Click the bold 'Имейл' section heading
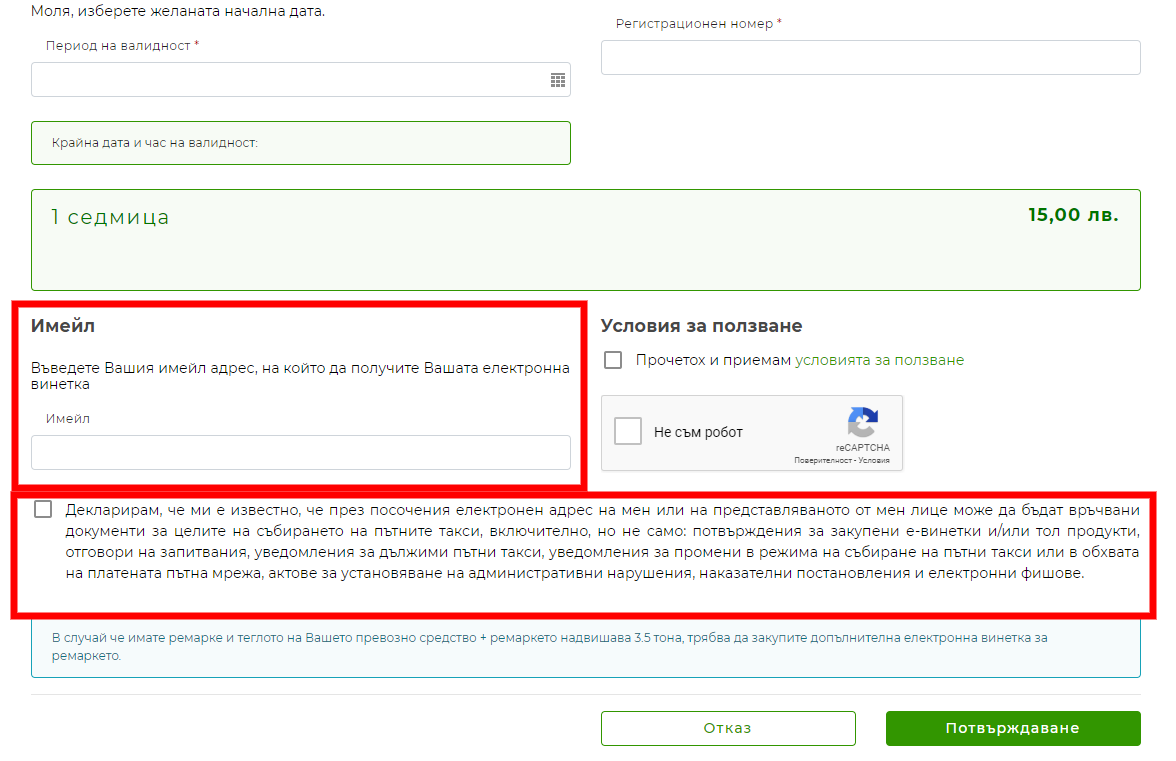Image resolution: width=1176 pixels, height=761 pixels. [x=63, y=326]
